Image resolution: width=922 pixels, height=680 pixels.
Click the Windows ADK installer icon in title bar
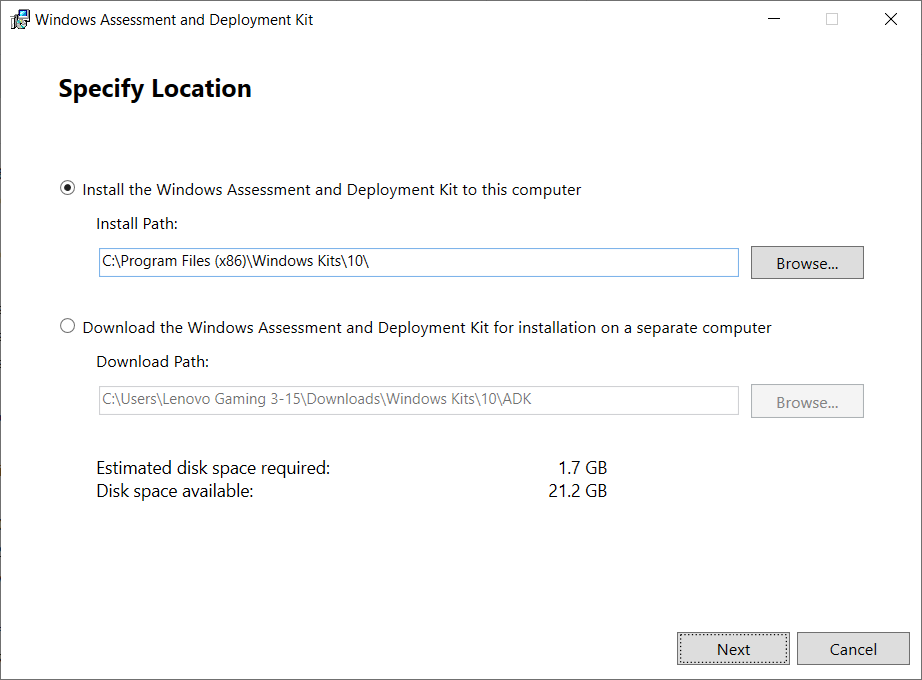[x=20, y=19]
